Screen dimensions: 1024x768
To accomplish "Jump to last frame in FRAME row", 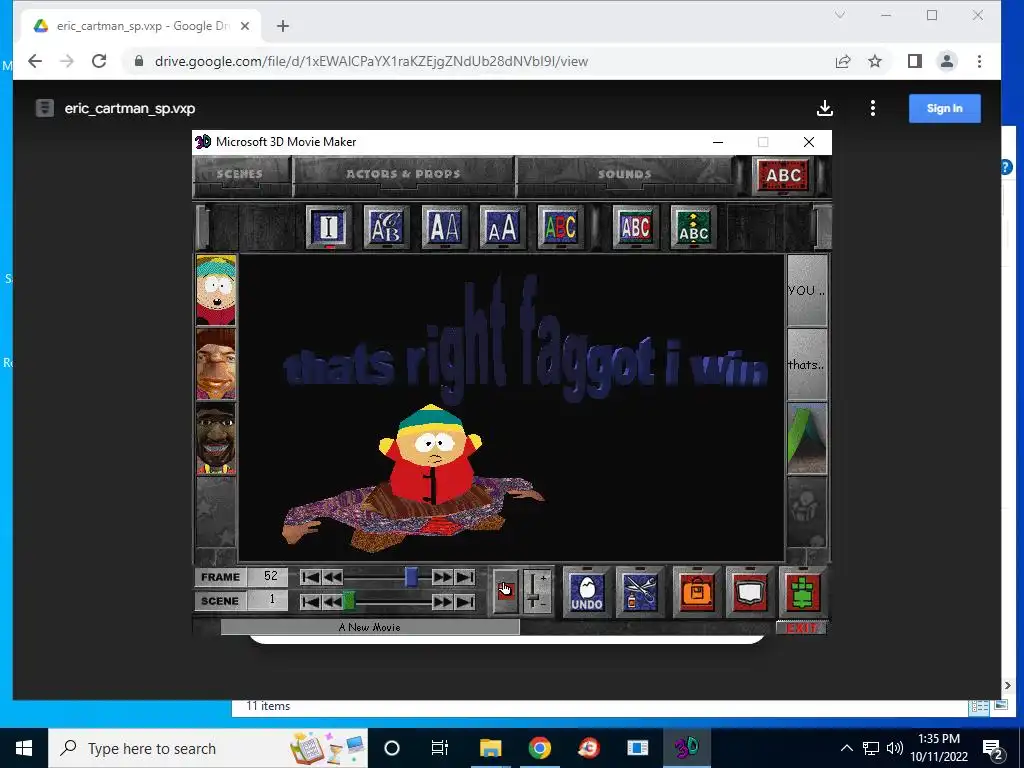I will click(x=465, y=577).
